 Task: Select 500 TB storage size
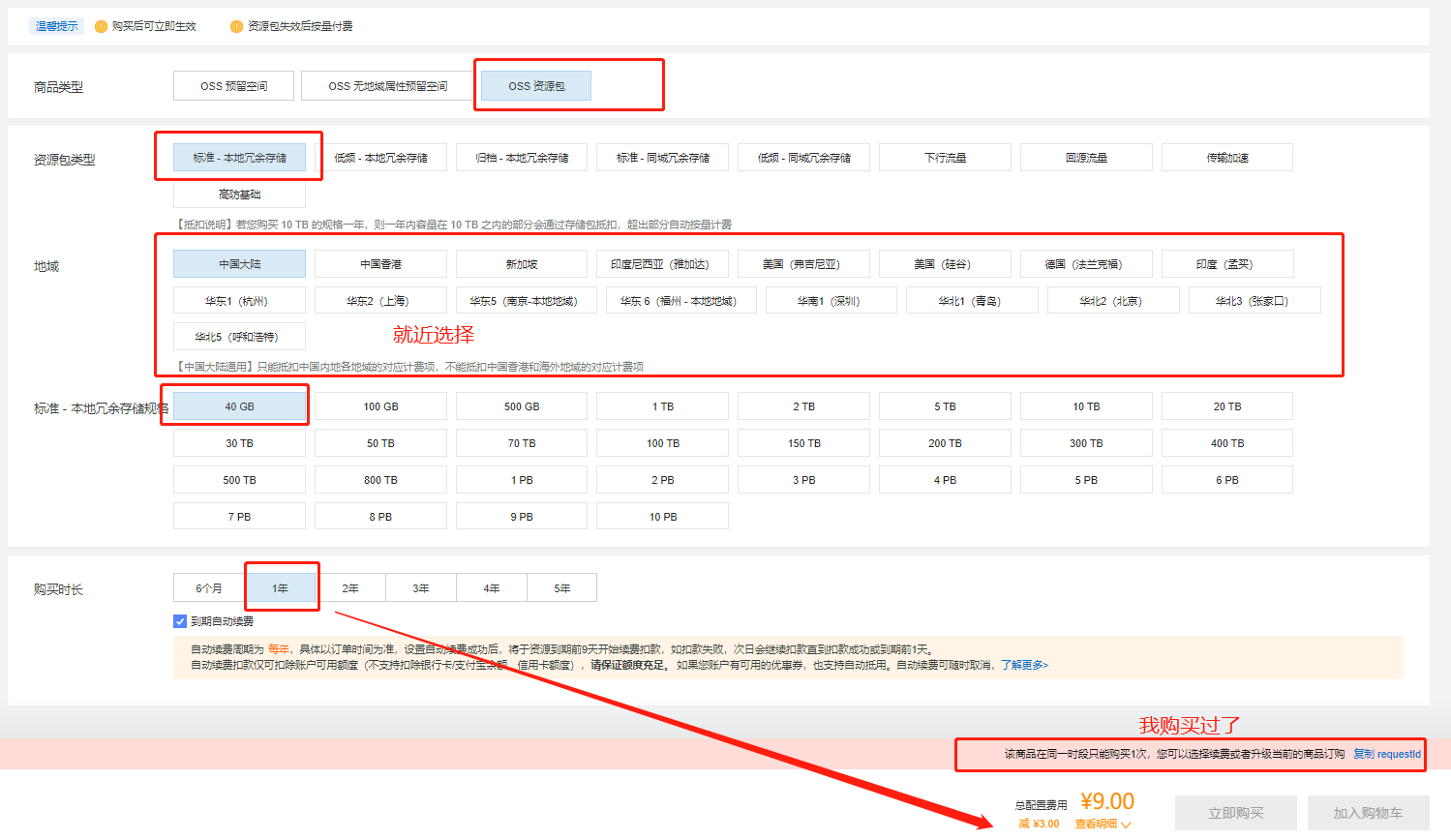coord(239,480)
